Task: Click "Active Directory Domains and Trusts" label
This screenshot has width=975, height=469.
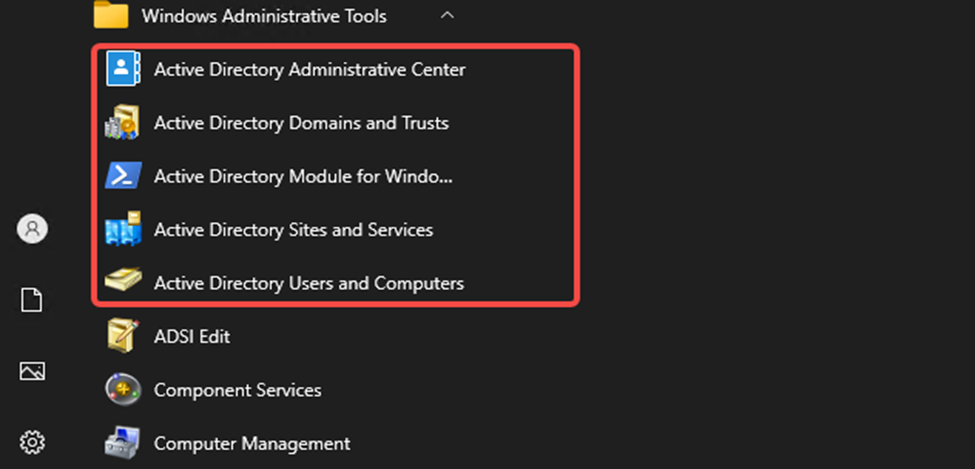Action: (x=301, y=123)
